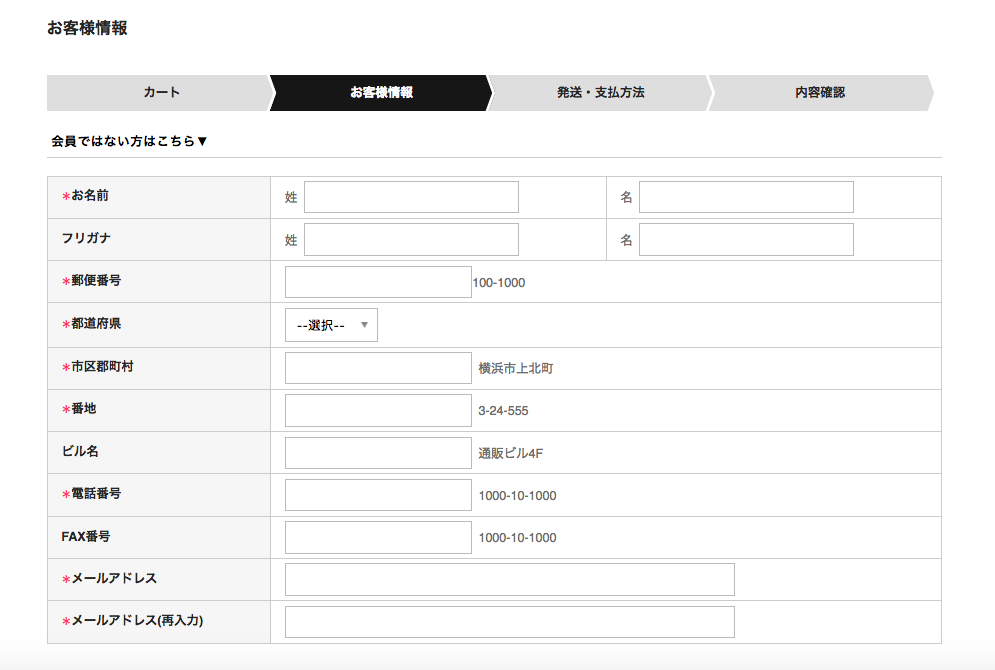Click the *メールアドレス(再入力) row label
Screen dimensions: 995x670
(133, 621)
